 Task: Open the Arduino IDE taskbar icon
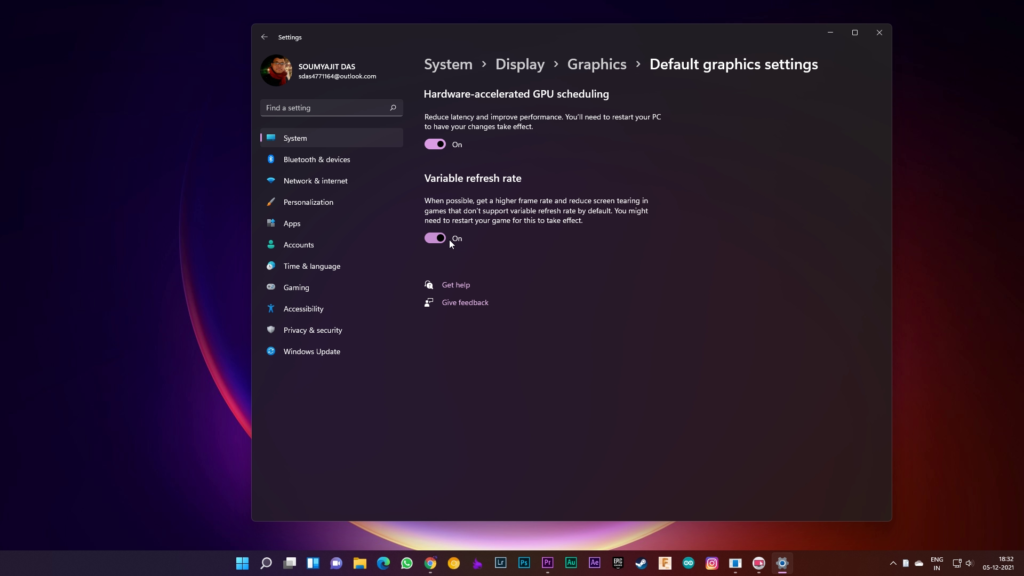pos(688,563)
